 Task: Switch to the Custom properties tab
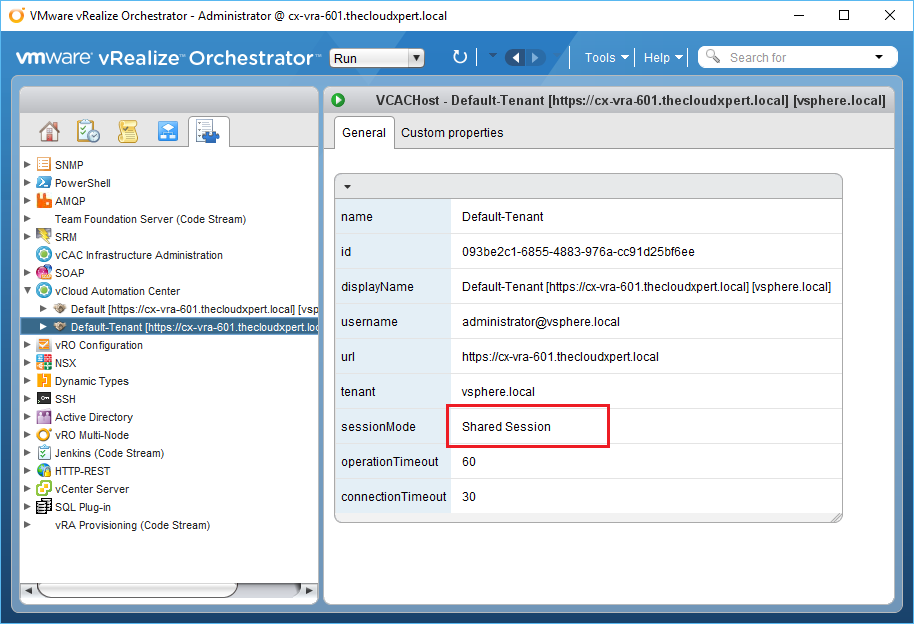[x=452, y=133]
